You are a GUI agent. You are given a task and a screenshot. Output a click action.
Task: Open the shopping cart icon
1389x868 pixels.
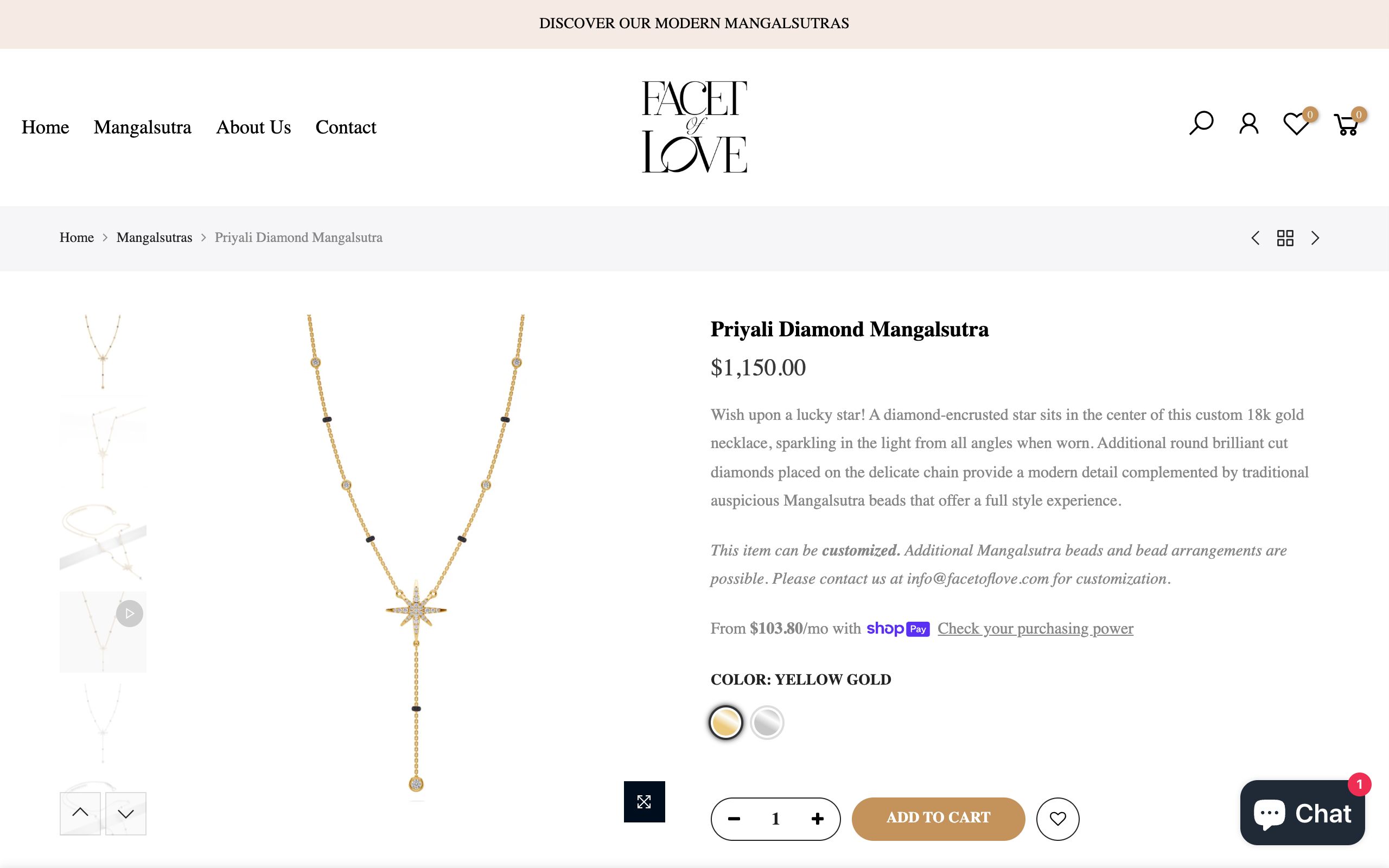1346,125
